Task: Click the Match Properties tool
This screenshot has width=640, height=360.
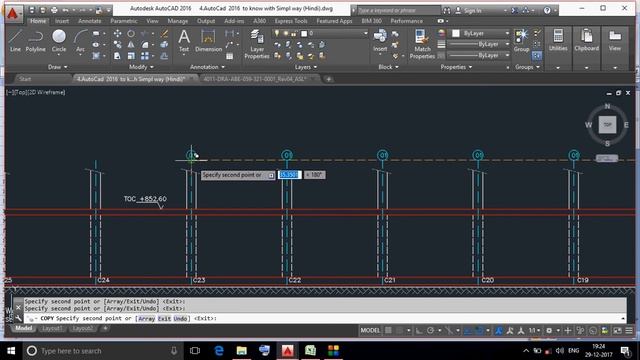Action: [x=422, y=44]
